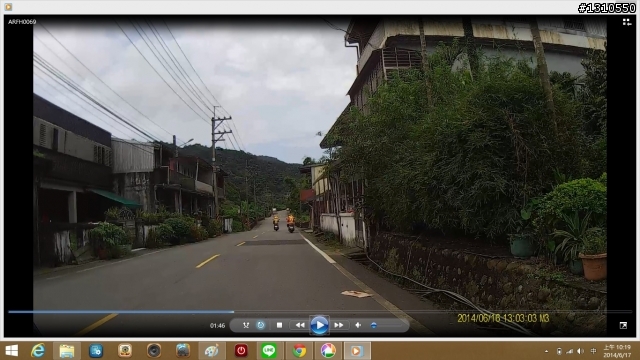The height and width of the screenshot is (360, 640).
Task: Open LINE from the taskbar
Action: click(269, 351)
